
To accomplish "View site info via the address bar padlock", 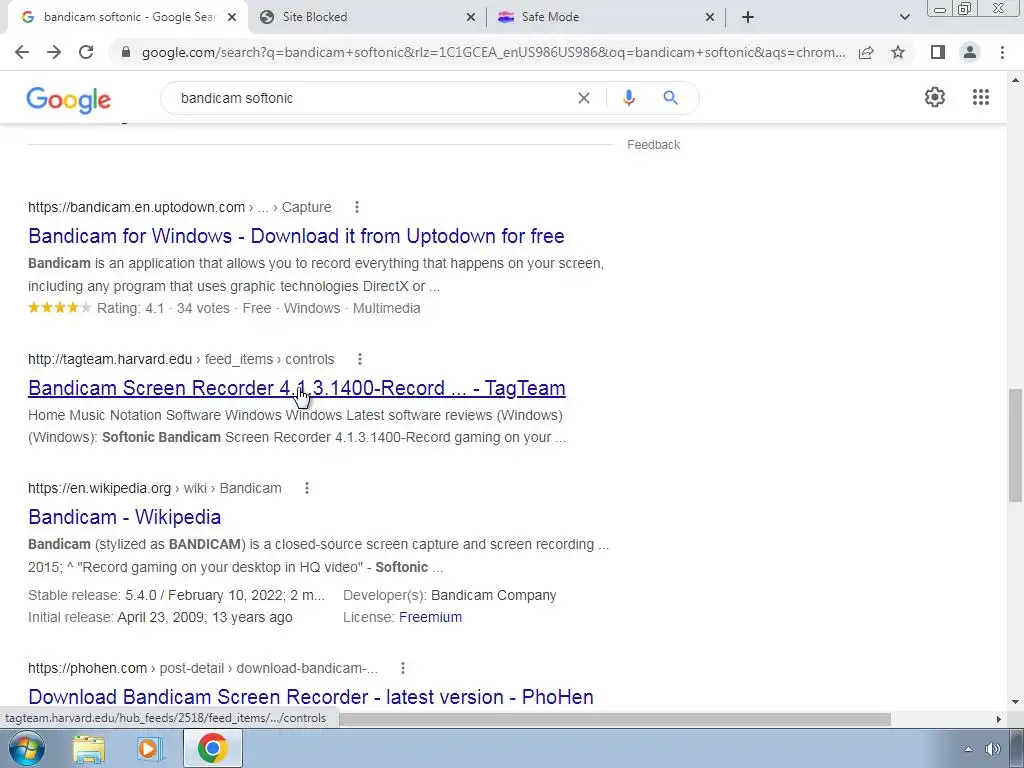I will click(126, 52).
